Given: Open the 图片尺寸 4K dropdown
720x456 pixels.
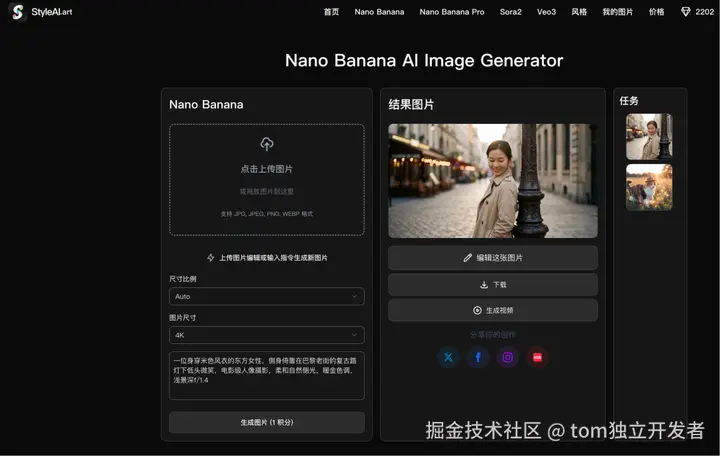Looking at the screenshot, I should click(267, 335).
